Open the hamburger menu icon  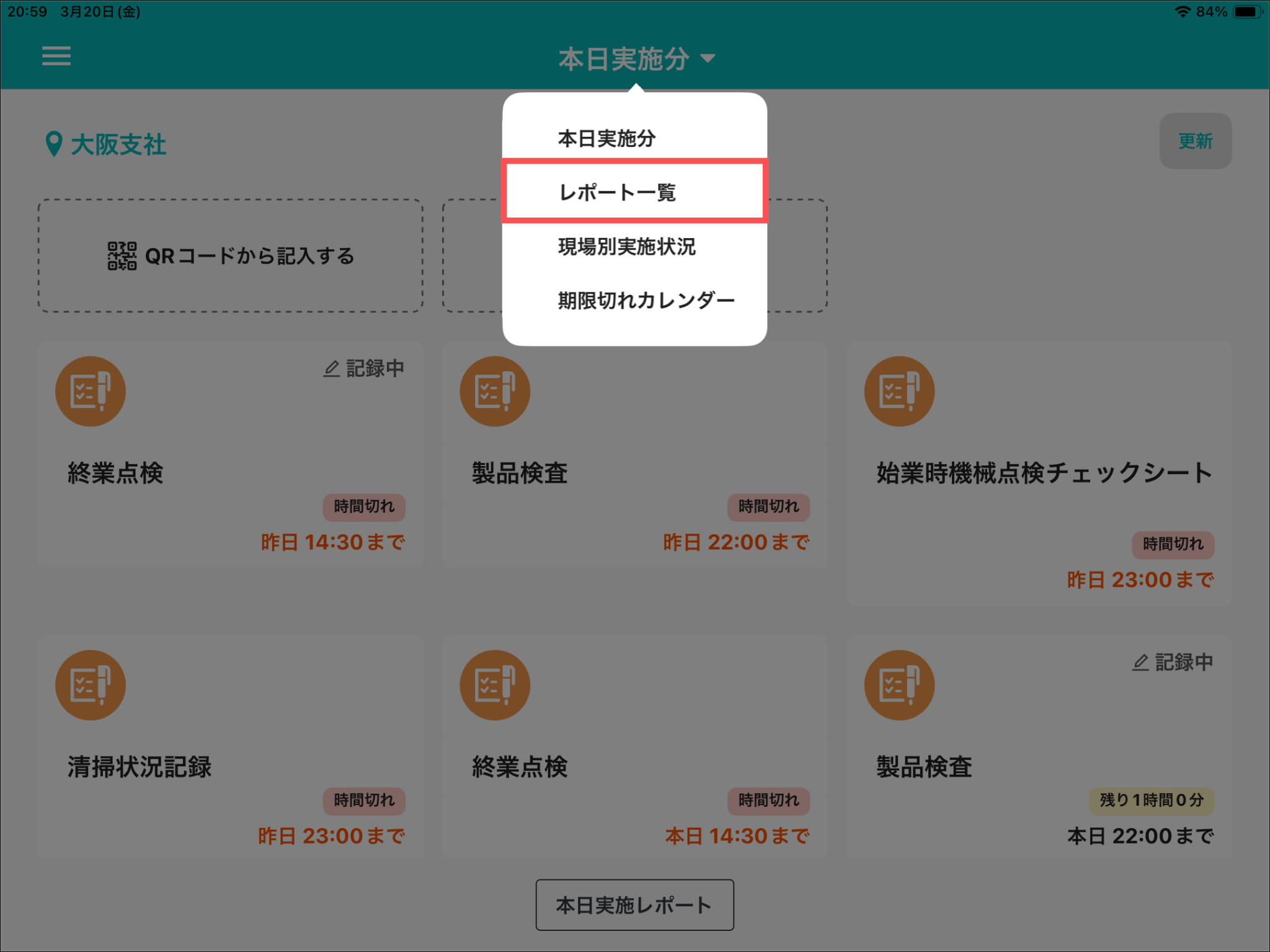[x=56, y=56]
